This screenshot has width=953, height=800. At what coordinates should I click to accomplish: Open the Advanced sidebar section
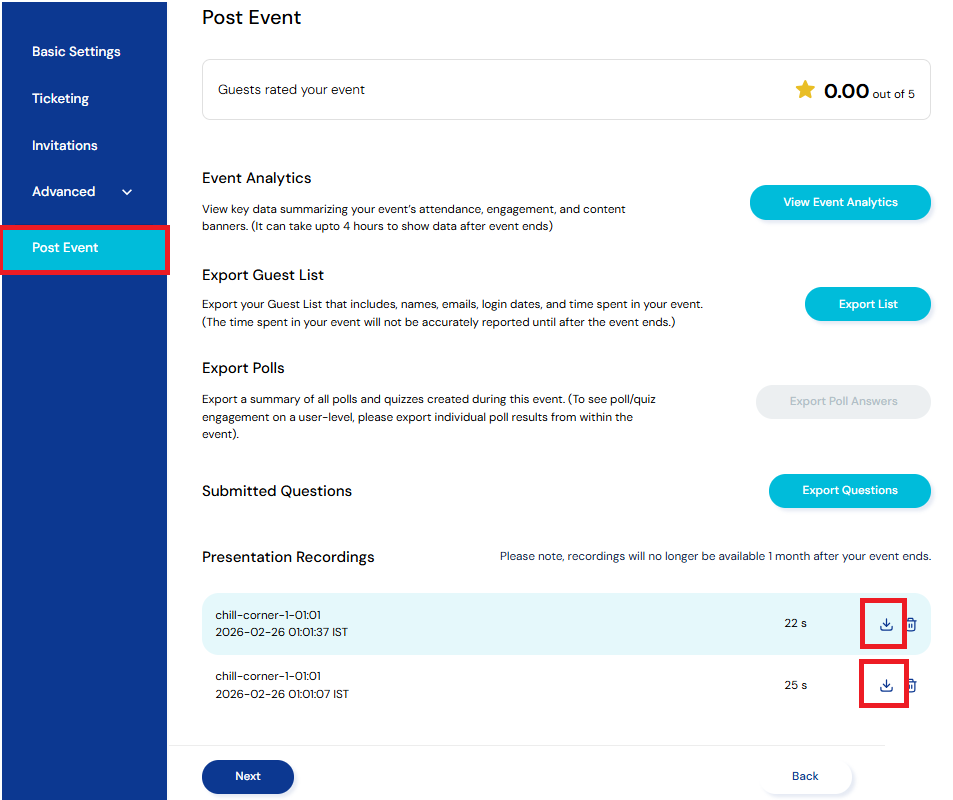pyautogui.click(x=64, y=192)
